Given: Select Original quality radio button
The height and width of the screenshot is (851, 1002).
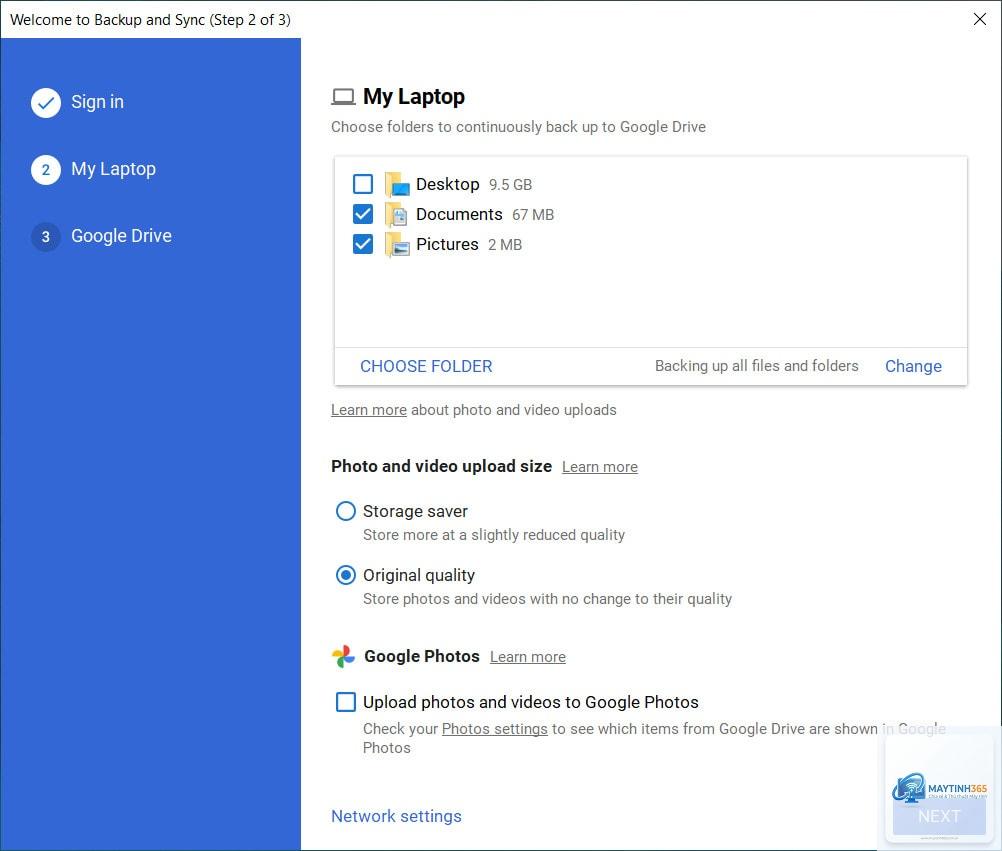Looking at the screenshot, I should (346, 575).
